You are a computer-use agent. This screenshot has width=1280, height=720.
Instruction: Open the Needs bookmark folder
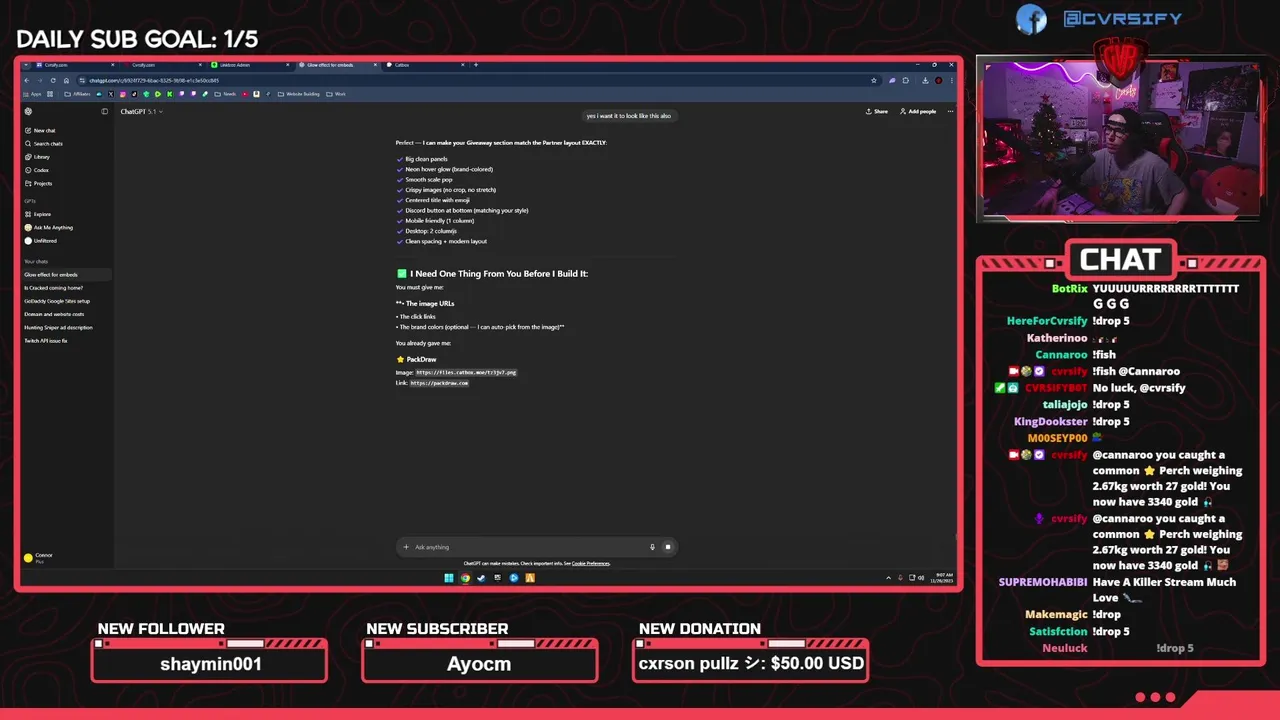click(x=225, y=94)
